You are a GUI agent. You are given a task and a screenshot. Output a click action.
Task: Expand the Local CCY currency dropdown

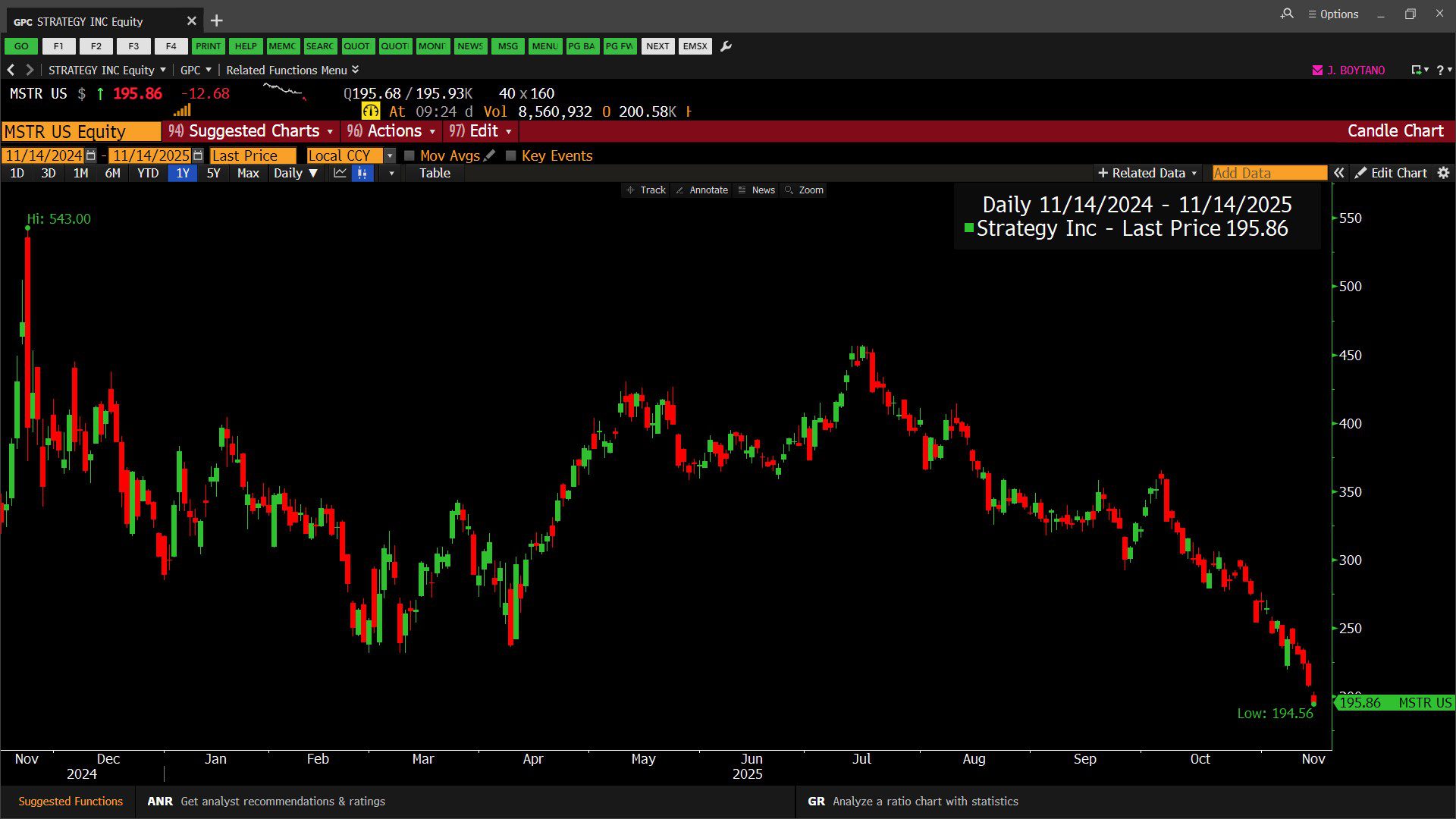click(x=390, y=155)
